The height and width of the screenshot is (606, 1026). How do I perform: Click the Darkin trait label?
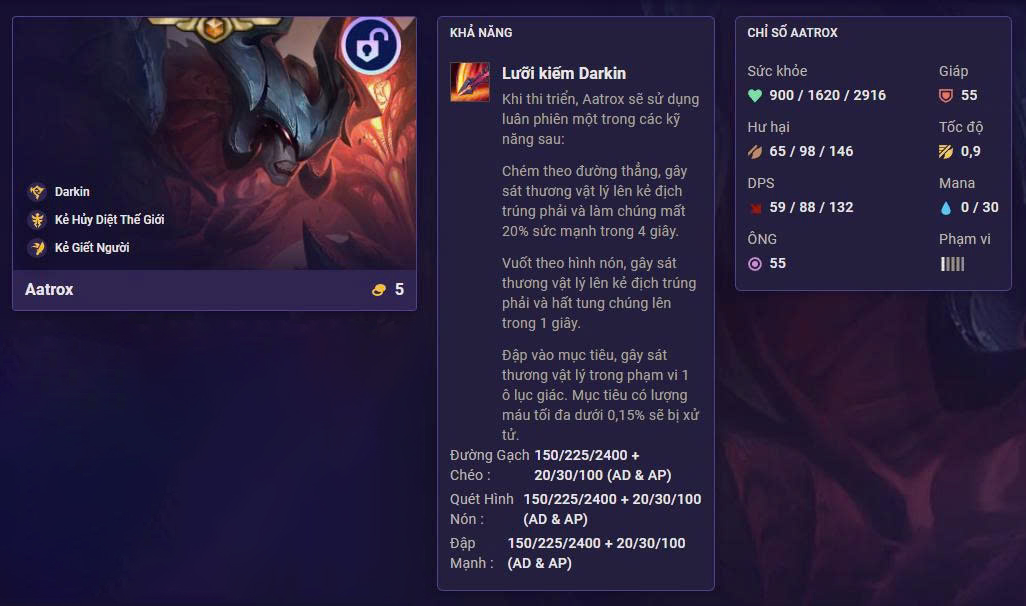pos(72,192)
